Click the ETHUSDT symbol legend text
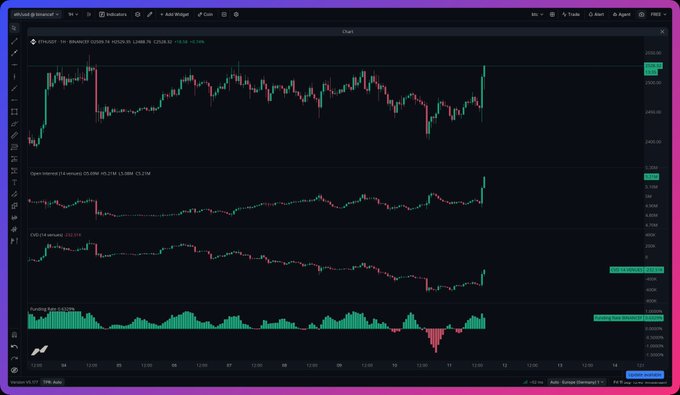The image size is (680, 395). click(47, 42)
